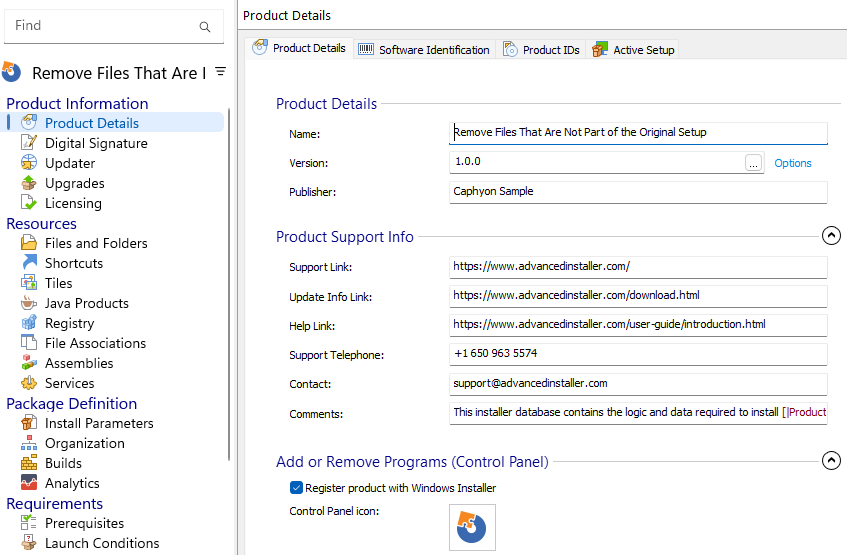Screen dimensions: 847x555
Task: Open the Files and Folders page
Action: (x=96, y=243)
